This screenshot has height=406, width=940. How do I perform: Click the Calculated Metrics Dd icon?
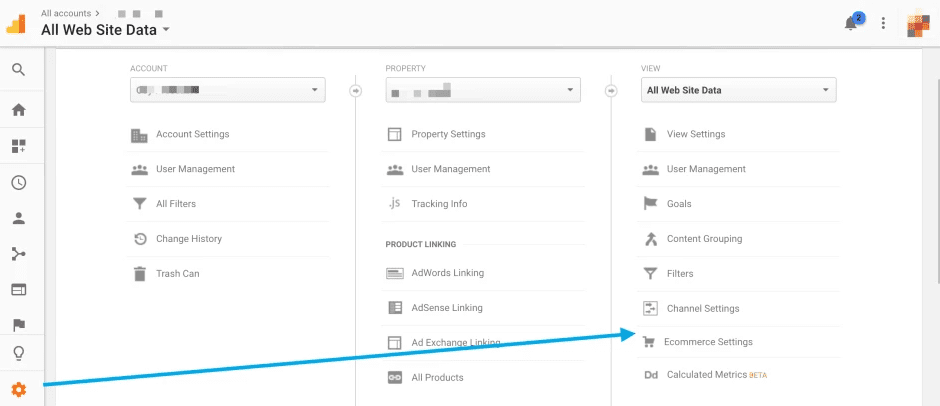coord(650,375)
